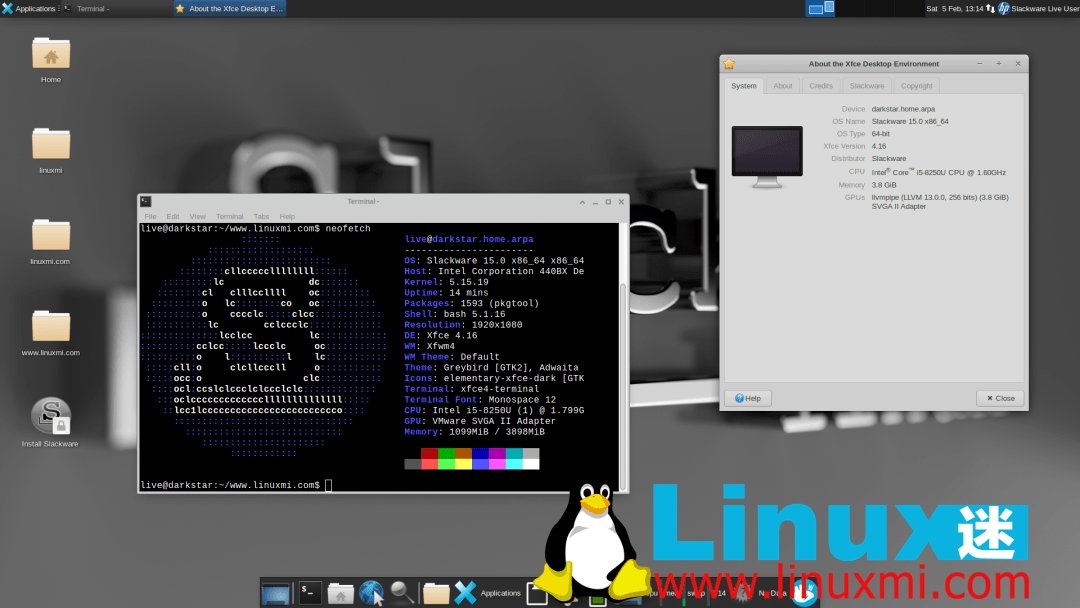1080x608 pixels.
Task: Switch to the Slackware tab in About dialog
Action: [x=867, y=86]
